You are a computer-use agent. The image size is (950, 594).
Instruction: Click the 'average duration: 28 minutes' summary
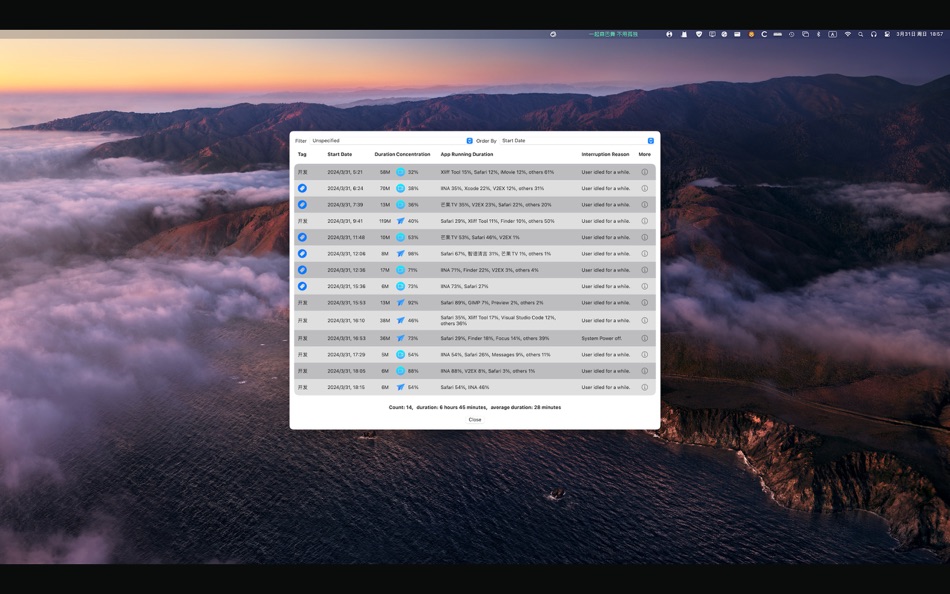[526, 407]
